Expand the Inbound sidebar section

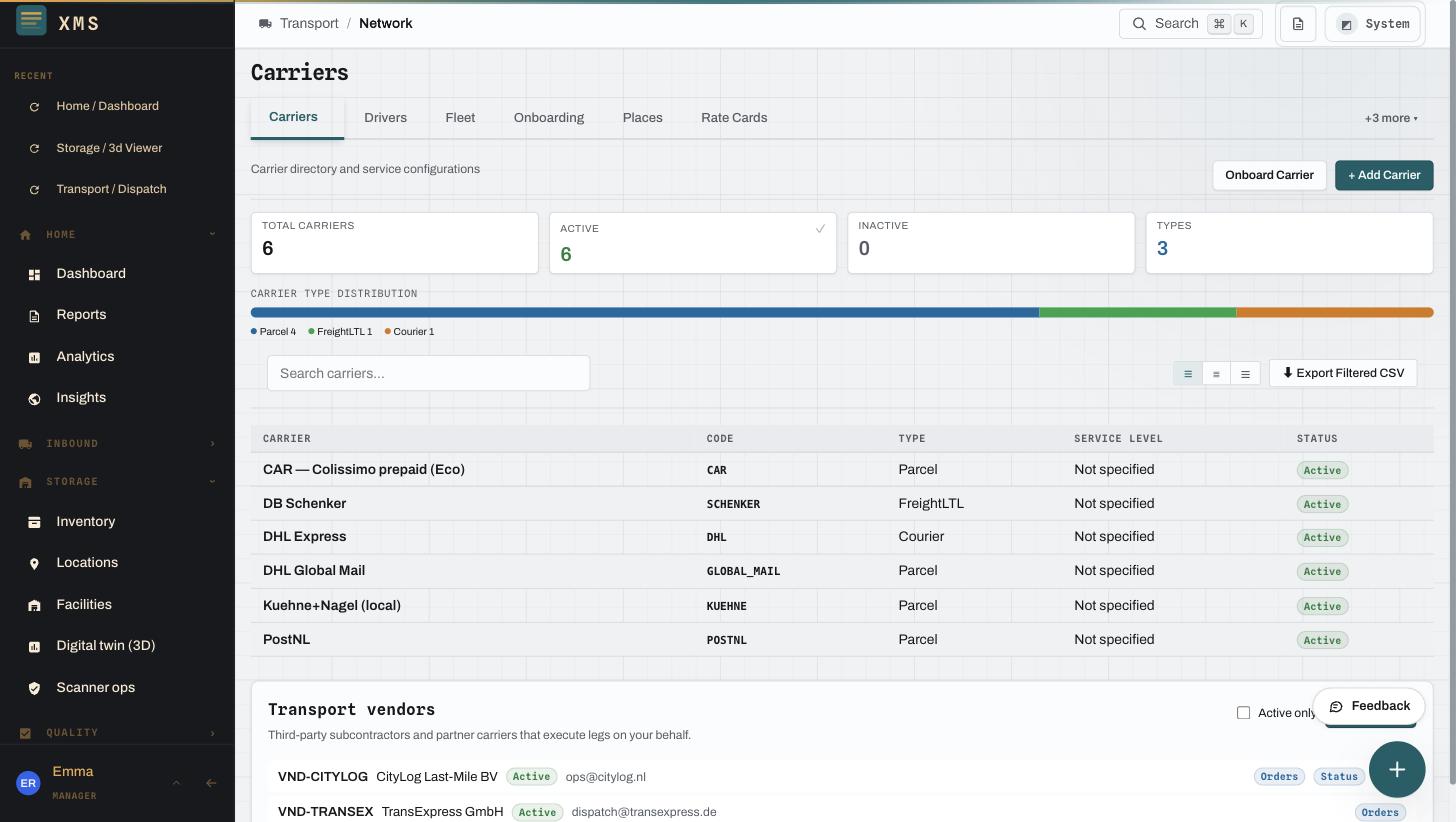212,444
